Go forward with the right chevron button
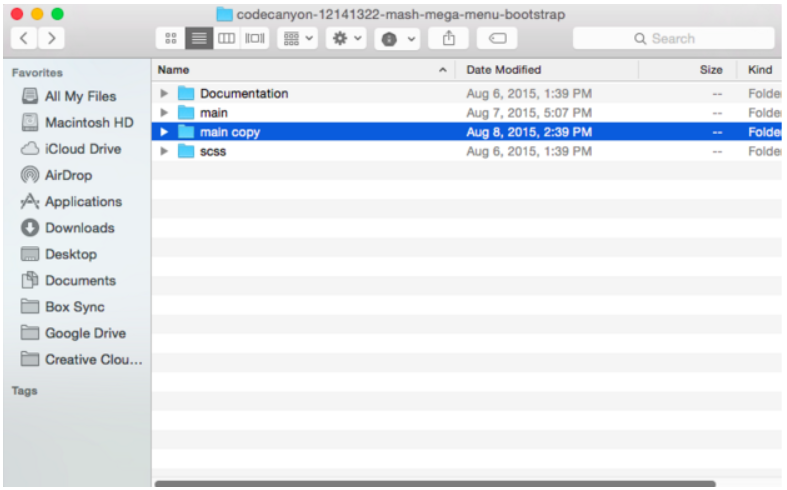787x490 pixels. (51, 38)
